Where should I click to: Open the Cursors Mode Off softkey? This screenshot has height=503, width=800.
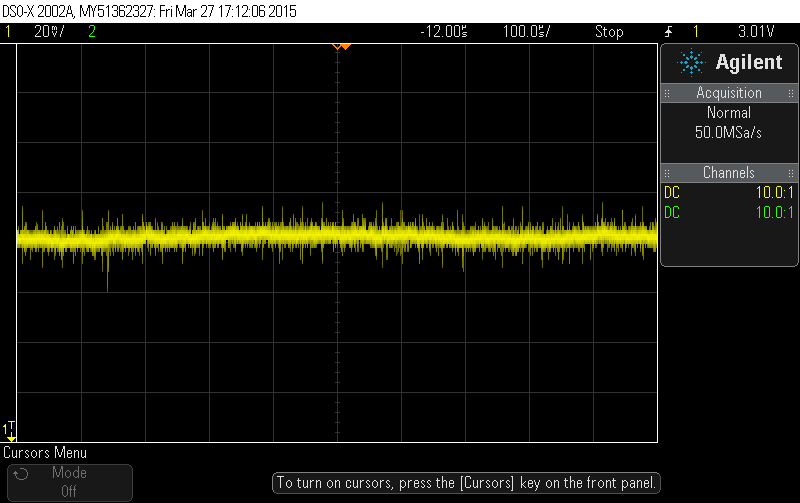point(70,482)
